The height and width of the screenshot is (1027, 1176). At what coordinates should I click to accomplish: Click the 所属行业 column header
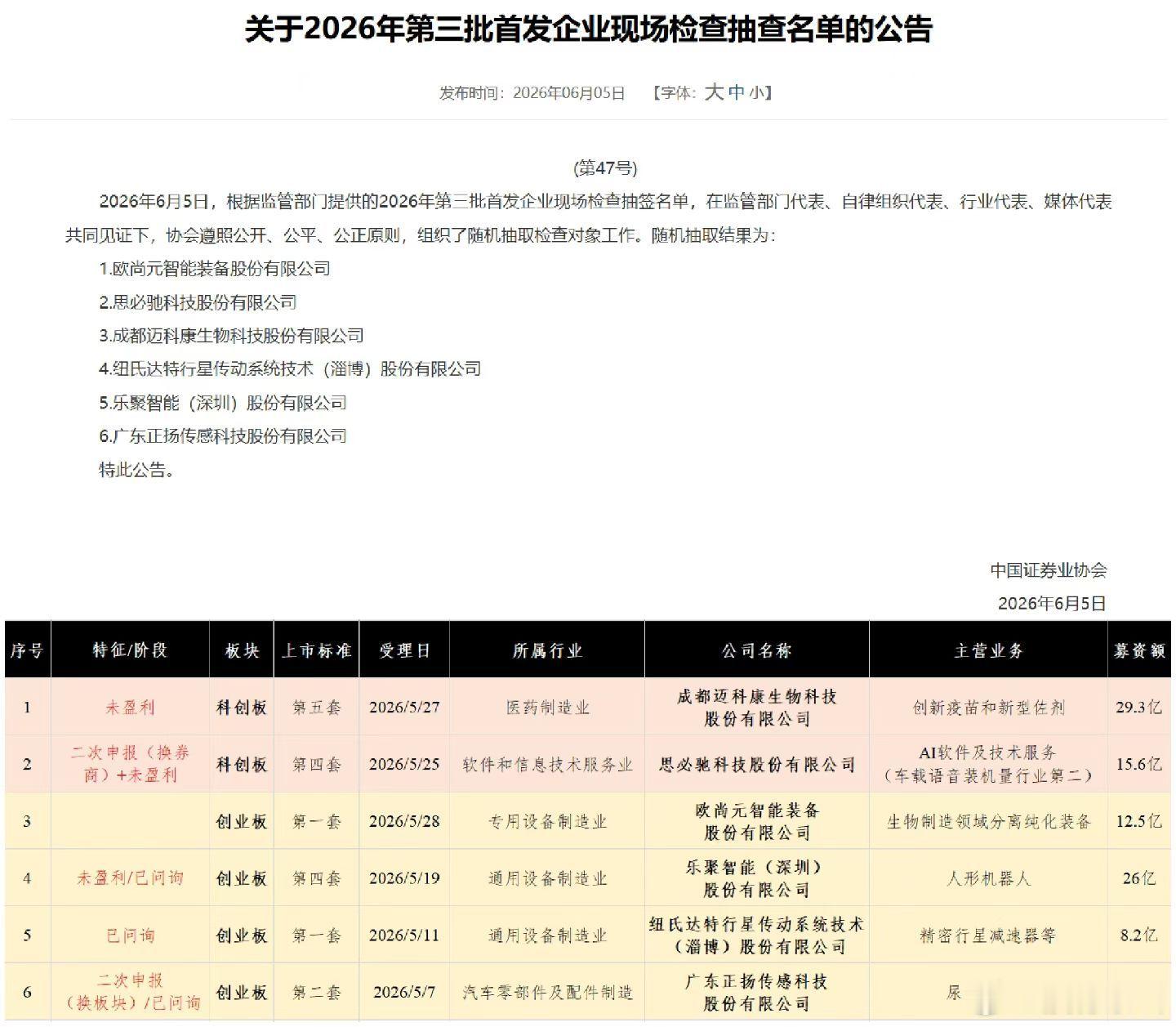coord(547,650)
